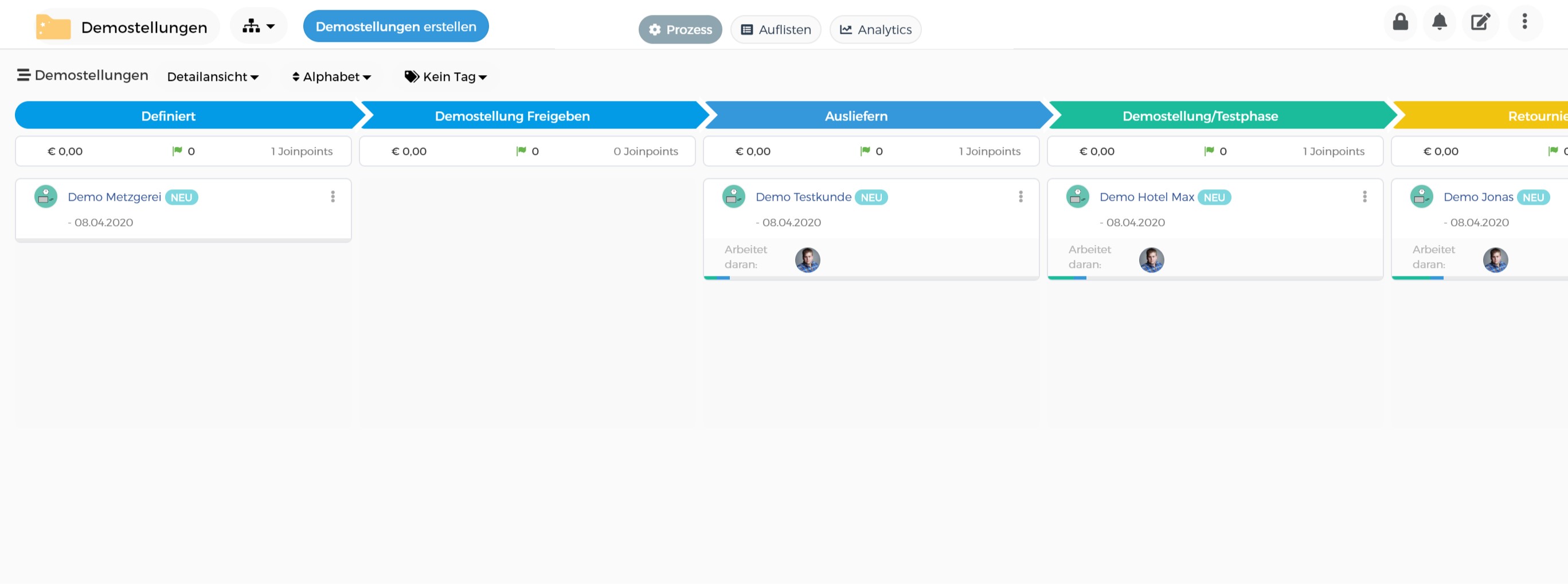The image size is (1568, 584).
Task: Open the Alphabet sort dropdown
Action: coord(331,77)
